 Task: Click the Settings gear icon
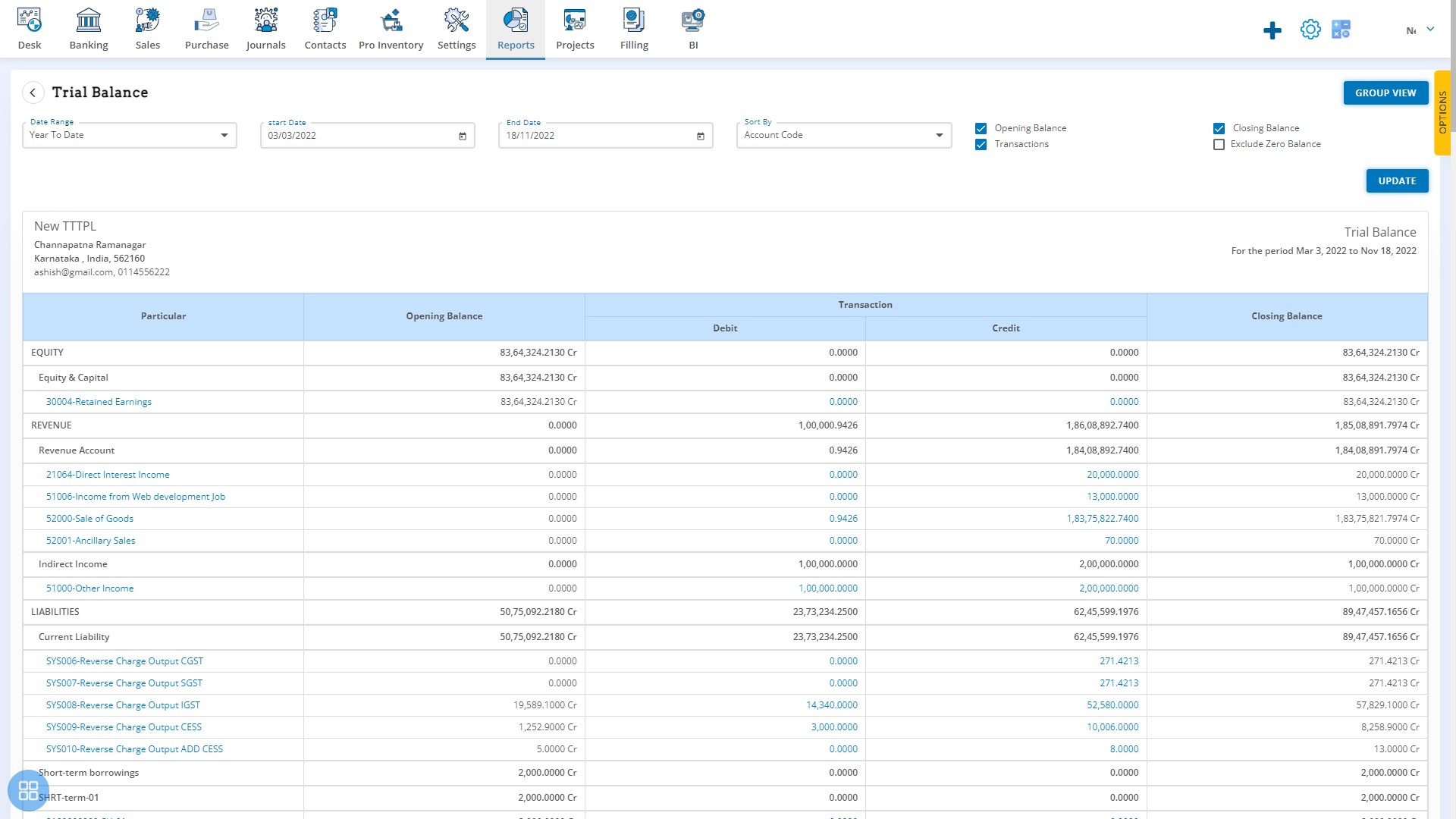[1310, 28]
